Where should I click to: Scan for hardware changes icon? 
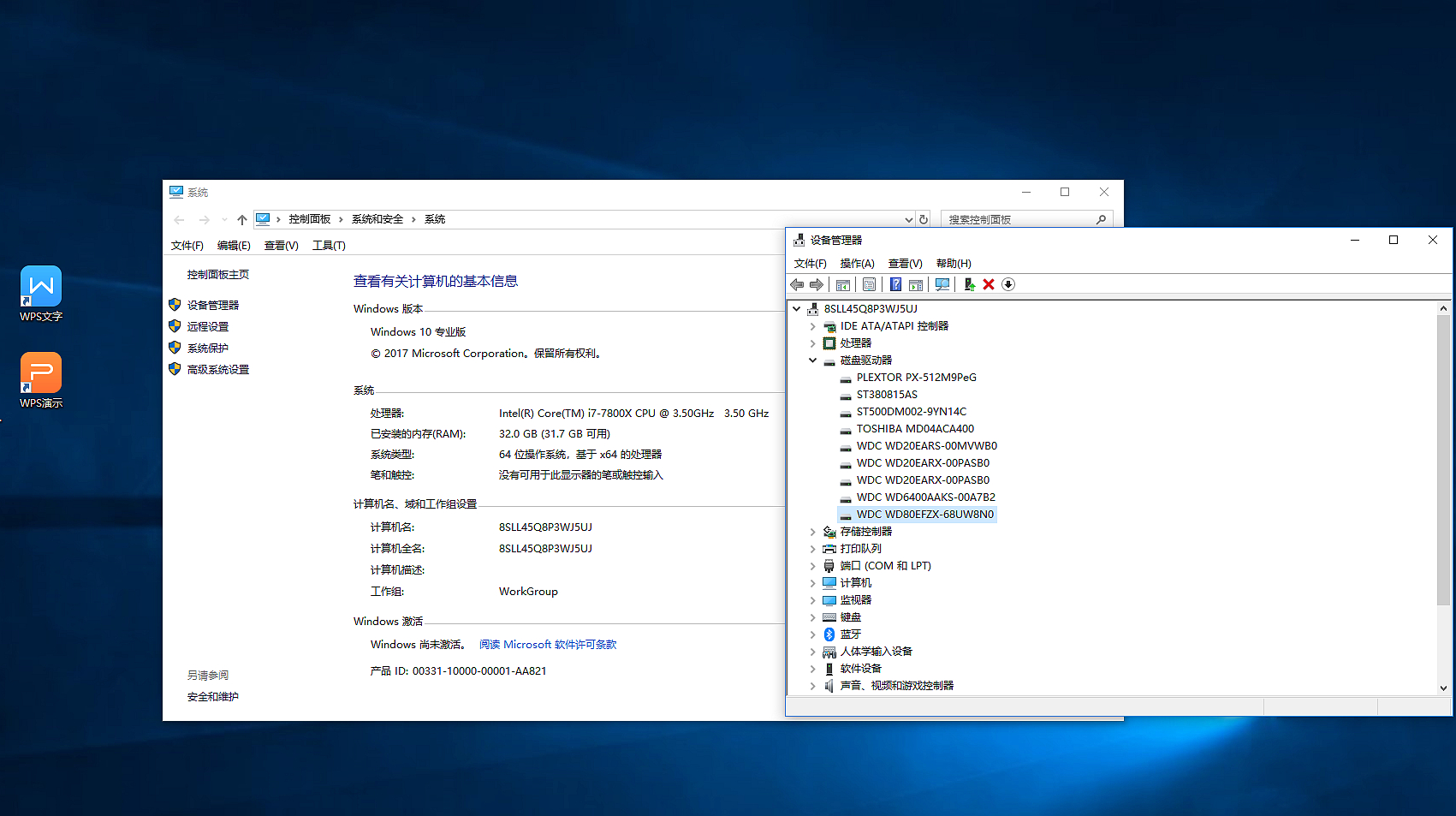(x=942, y=284)
